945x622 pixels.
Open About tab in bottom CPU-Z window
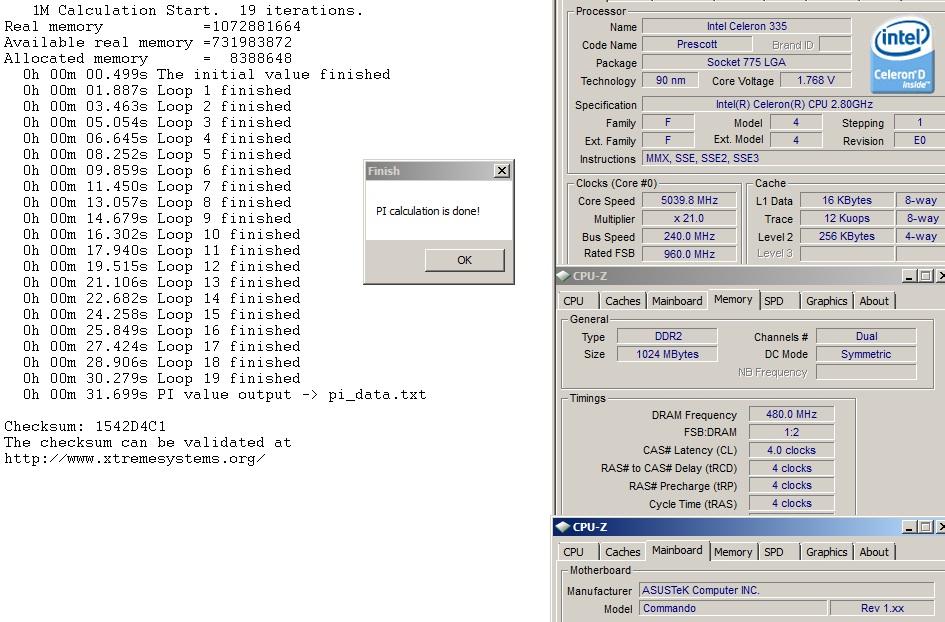pyautogui.click(x=874, y=551)
